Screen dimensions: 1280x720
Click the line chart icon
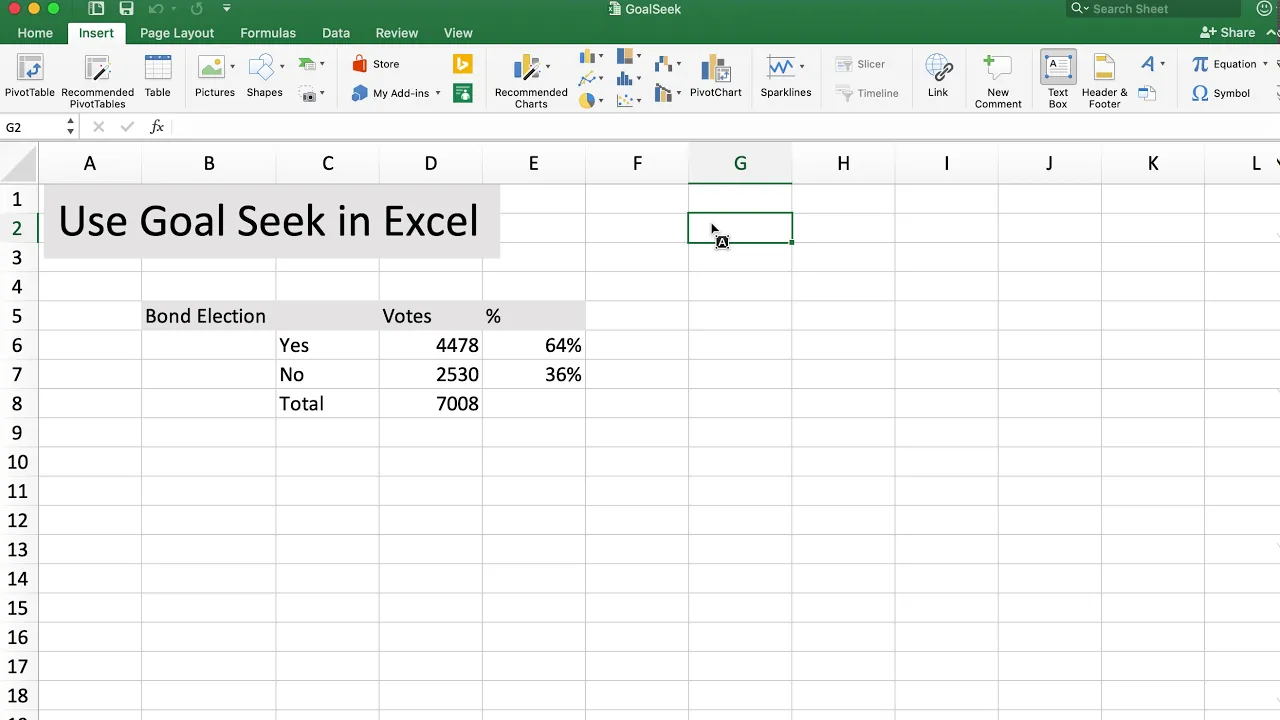588,78
